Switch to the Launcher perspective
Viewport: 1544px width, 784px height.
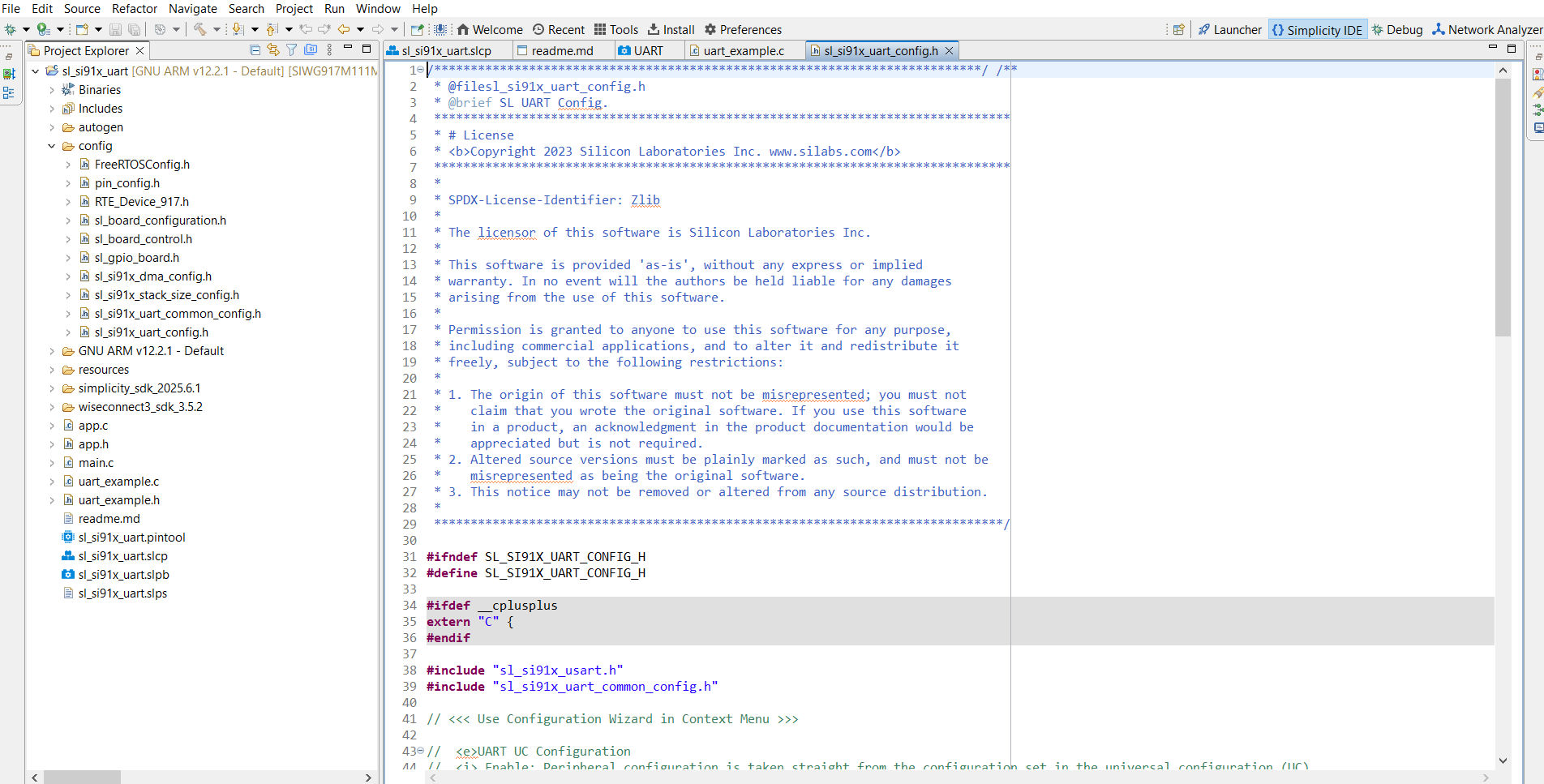point(1230,29)
